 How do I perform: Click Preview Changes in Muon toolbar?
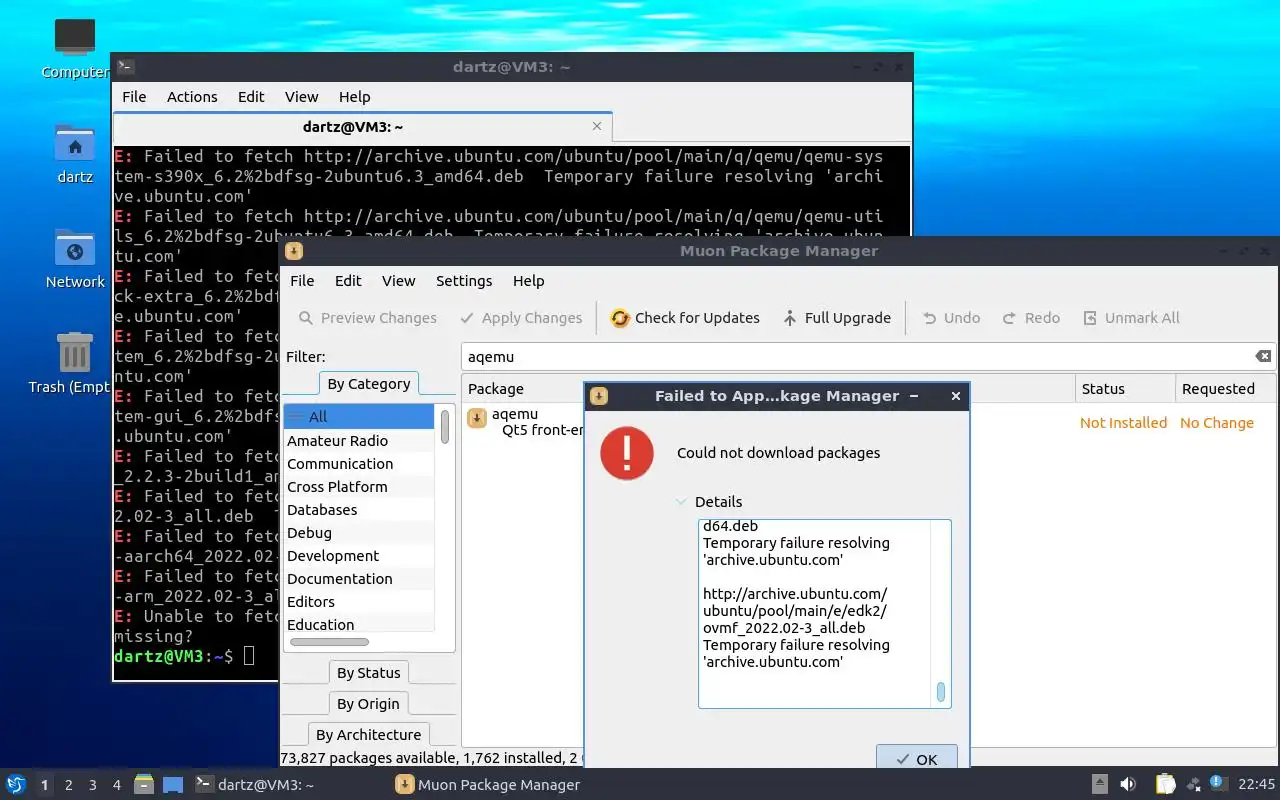pyautogui.click(x=368, y=318)
